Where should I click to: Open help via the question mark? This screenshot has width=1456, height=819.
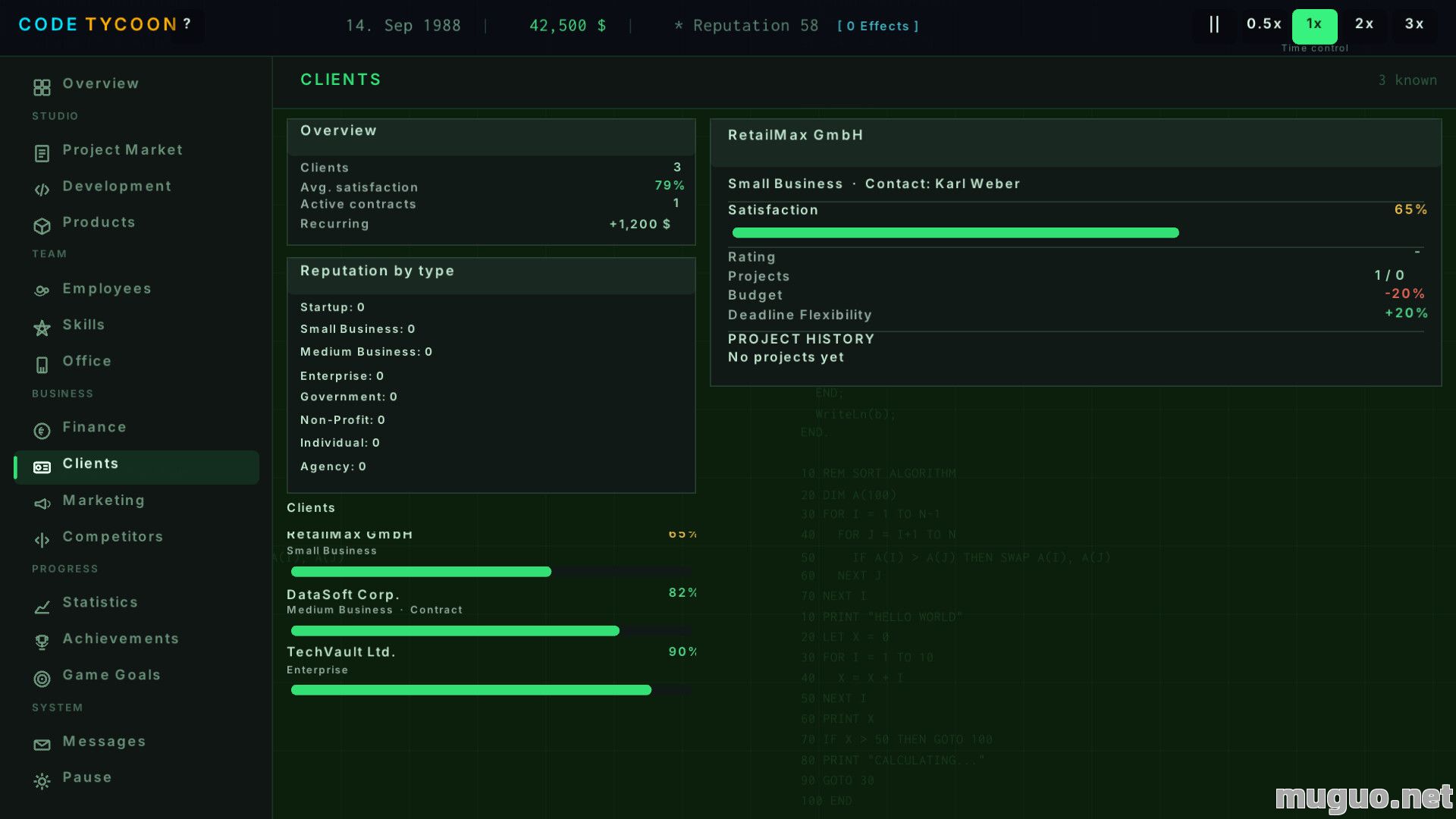[x=187, y=24]
